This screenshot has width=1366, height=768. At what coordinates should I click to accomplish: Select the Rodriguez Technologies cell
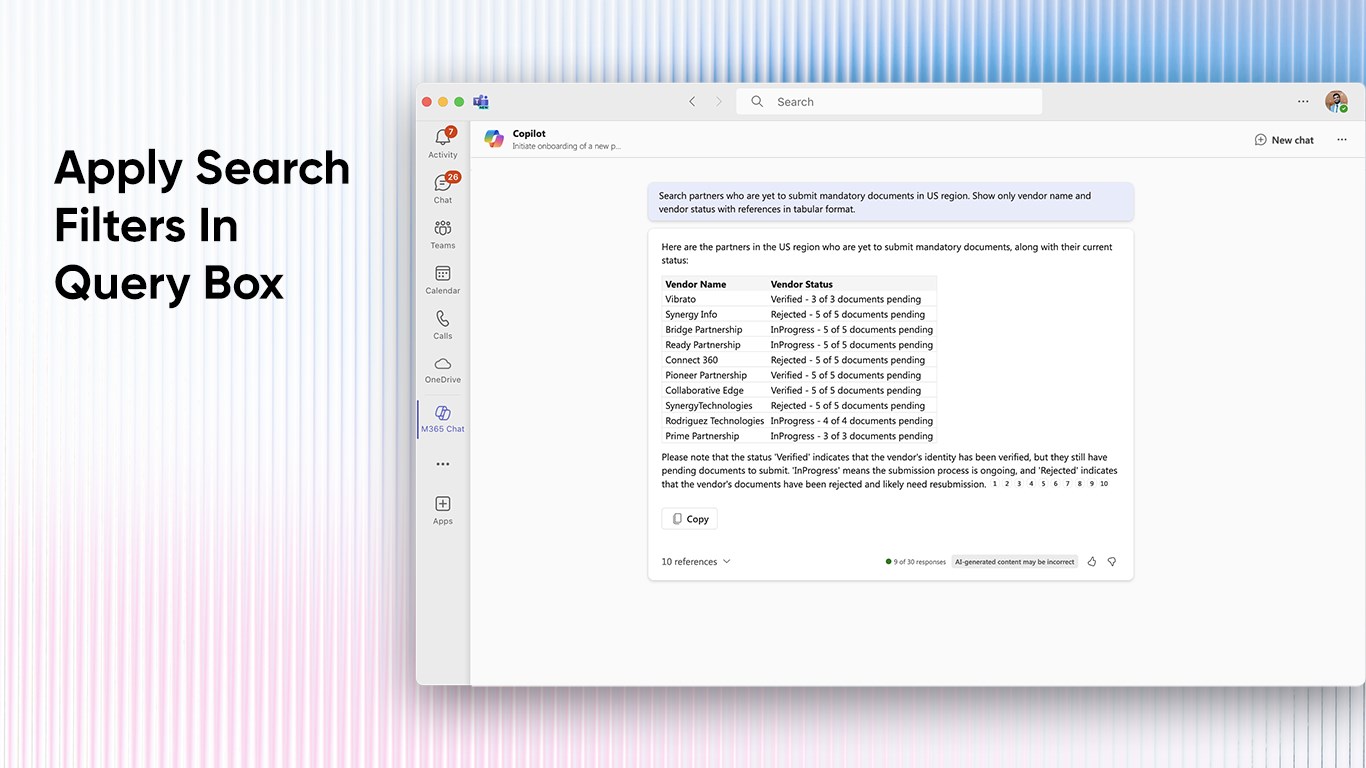click(714, 421)
